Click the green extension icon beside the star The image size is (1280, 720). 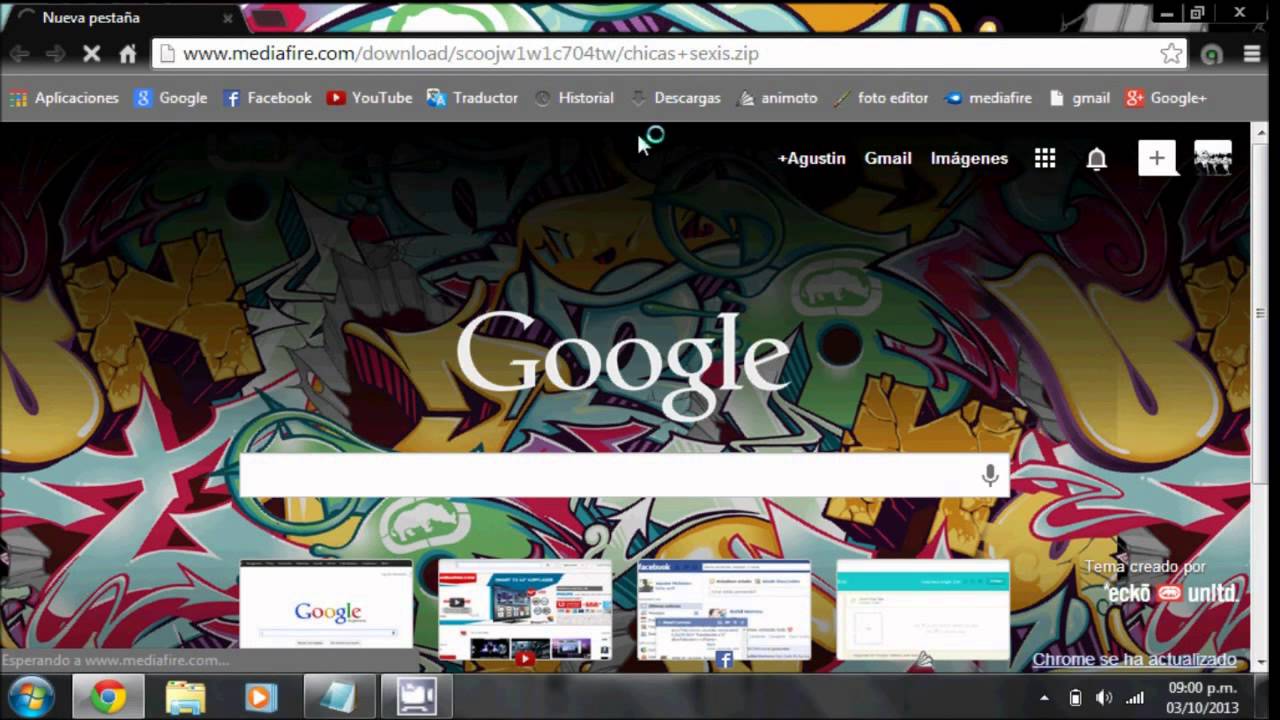tap(1212, 55)
